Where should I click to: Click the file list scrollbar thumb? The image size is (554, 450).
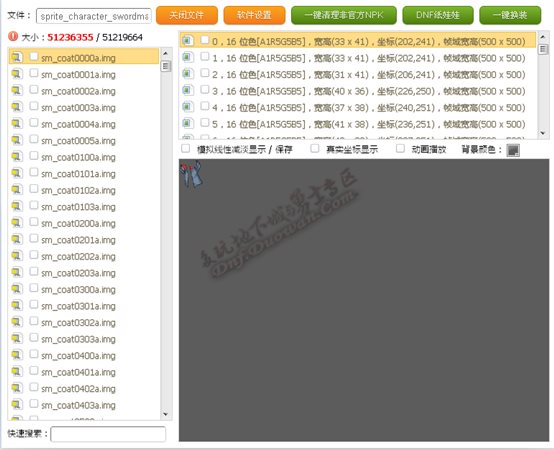[x=165, y=66]
